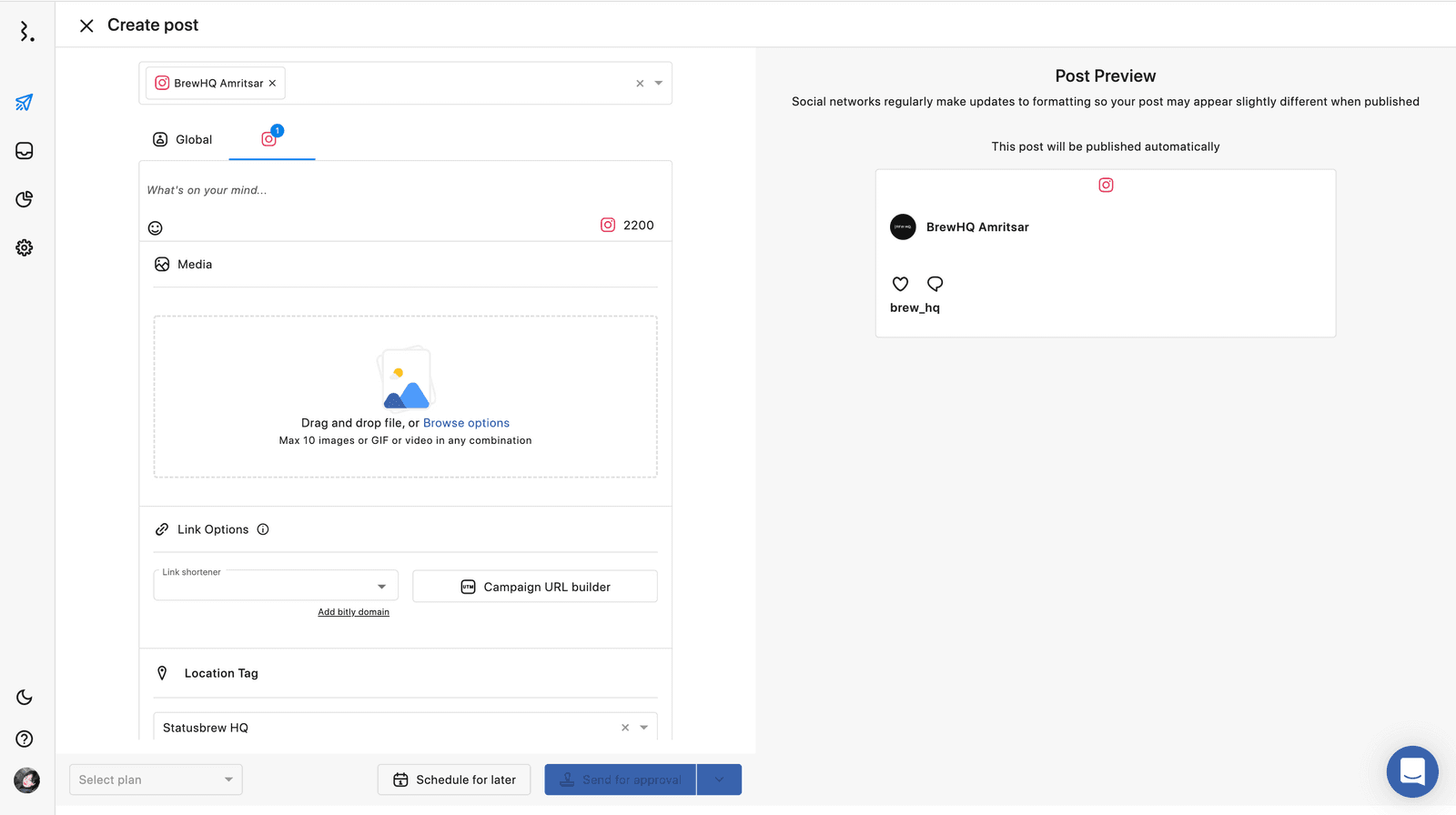This screenshot has height=815, width=1456.
Task: Open the Publish paper plane icon
Action: pos(25,103)
